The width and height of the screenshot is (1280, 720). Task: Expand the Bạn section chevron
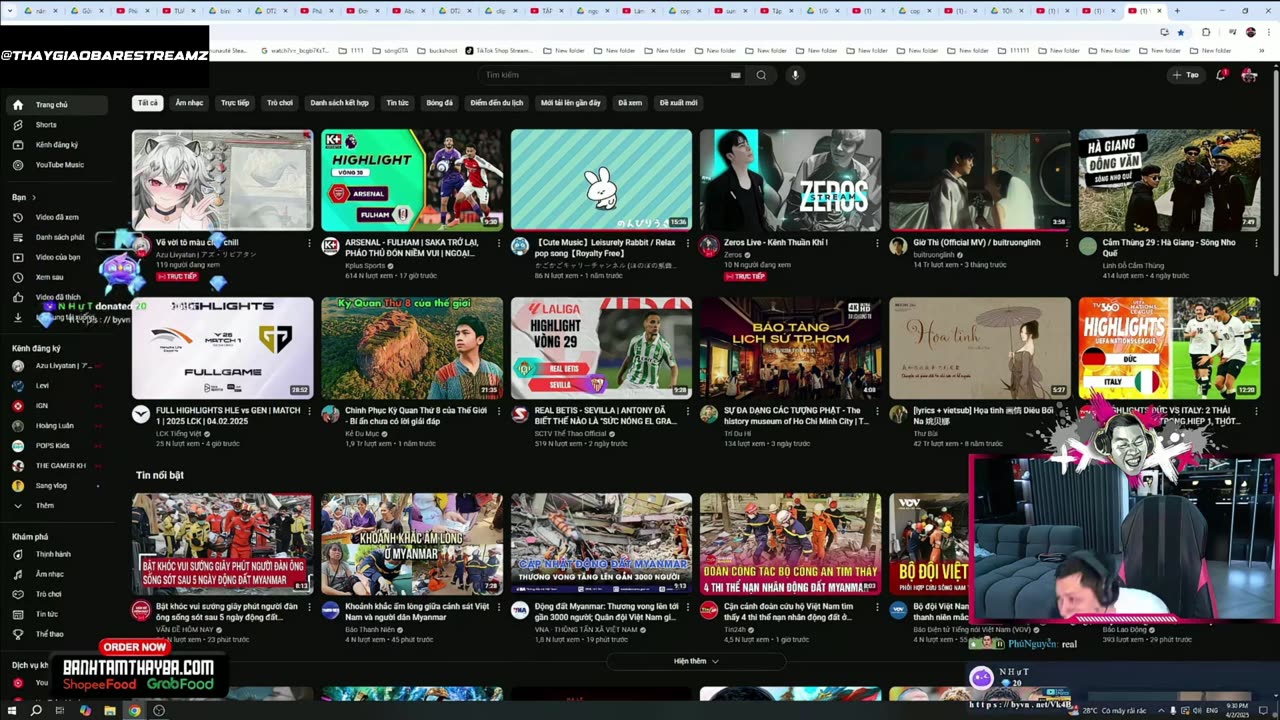[x=33, y=197]
